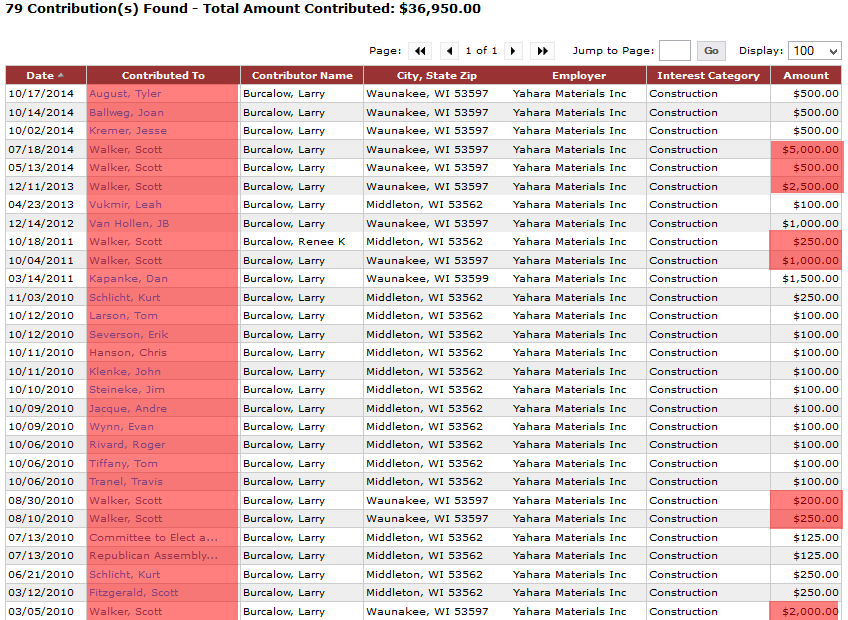Sort by City, State Zip column header
Image resolution: width=848 pixels, height=620 pixels.
tap(436, 76)
